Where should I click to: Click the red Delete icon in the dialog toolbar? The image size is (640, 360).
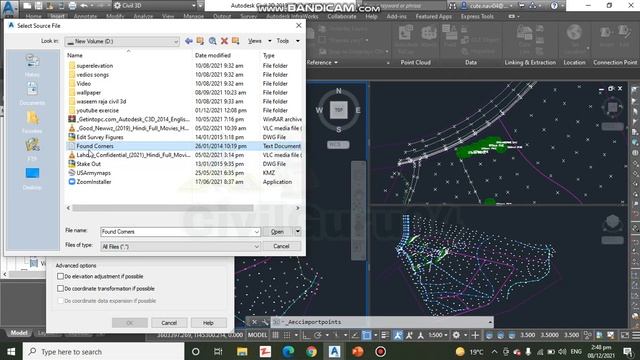[224, 41]
